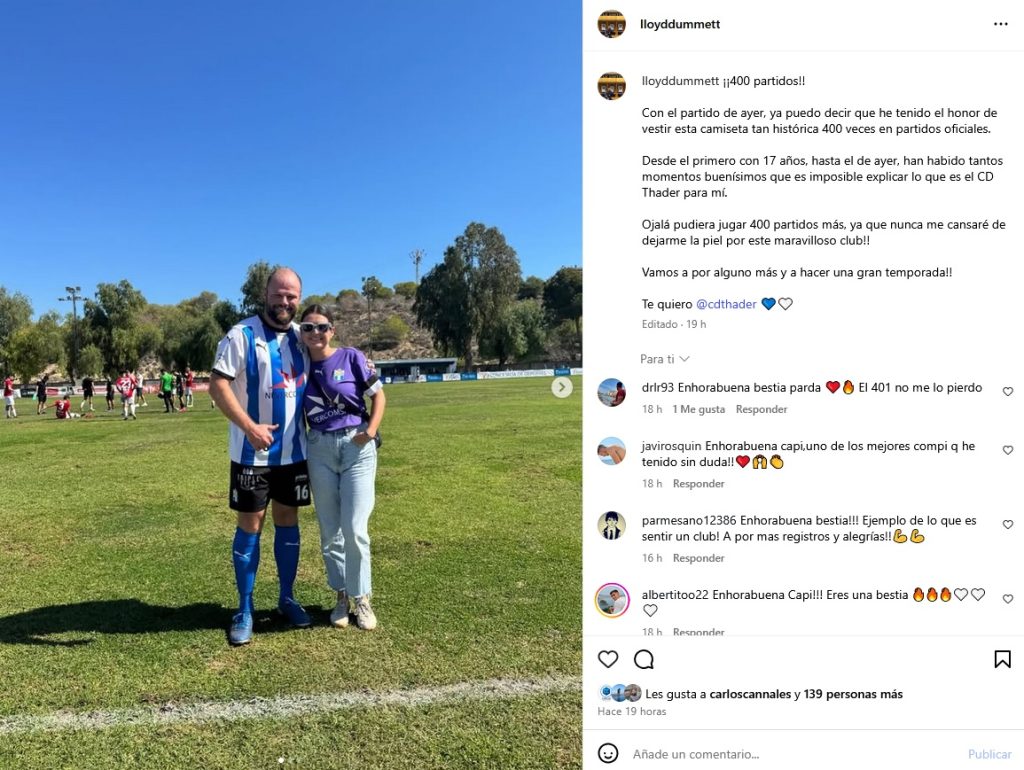Open albertitoo22's profile picture with story ring
Viewport: 1024px width, 770px height.
[612, 600]
